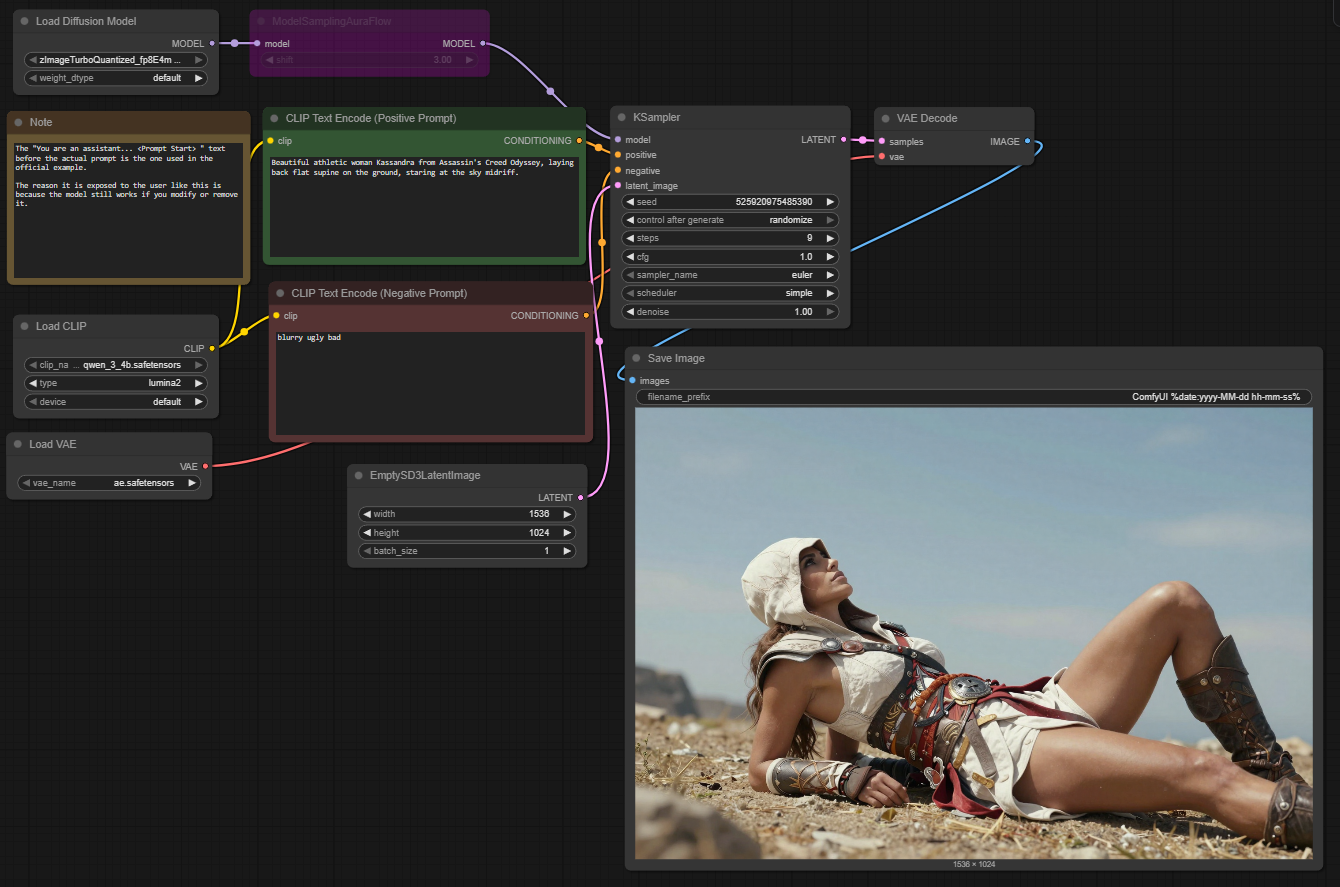The height and width of the screenshot is (887, 1340).
Task: Decrease the latent height with its left arrow
Action: click(x=366, y=533)
